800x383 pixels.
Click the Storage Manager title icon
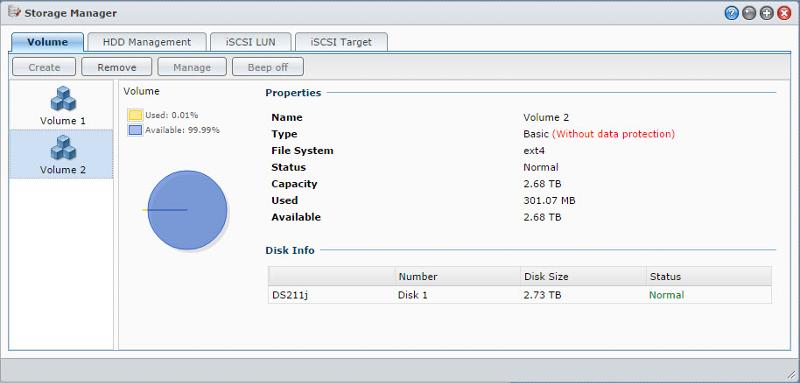[14, 12]
